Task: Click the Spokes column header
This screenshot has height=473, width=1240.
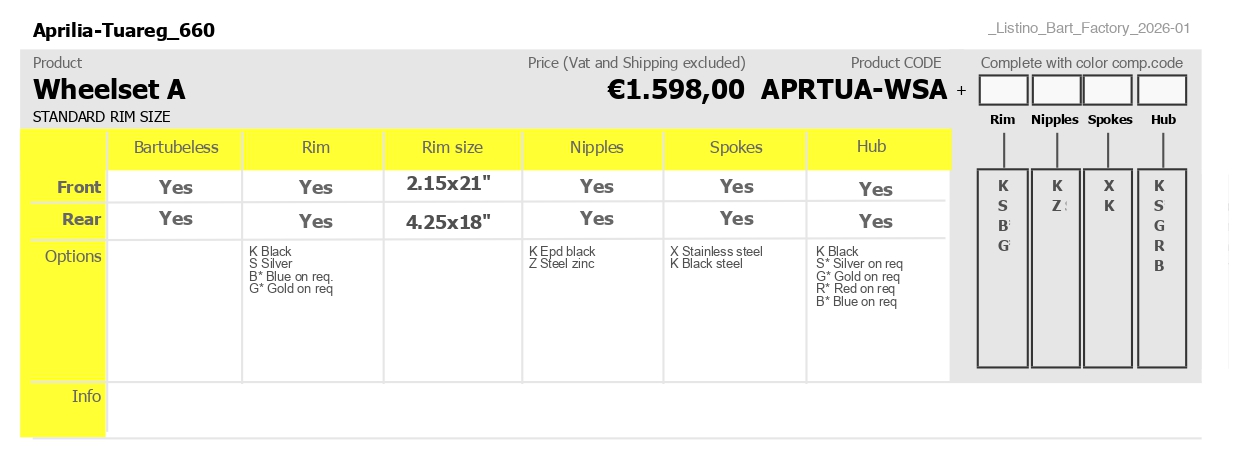Action: point(736,148)
